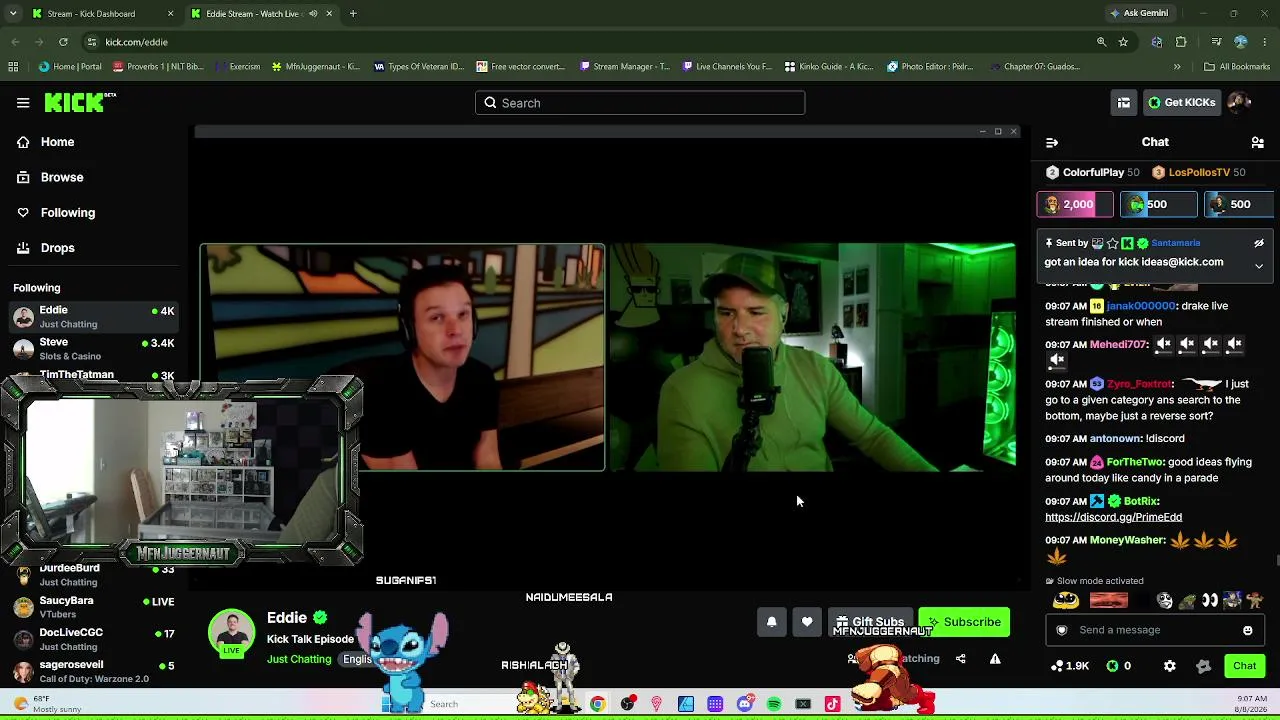Hide the pinned message from Santamaria
The height and width of the screenshot is (720, 1280).
(x=1259, y=243)
